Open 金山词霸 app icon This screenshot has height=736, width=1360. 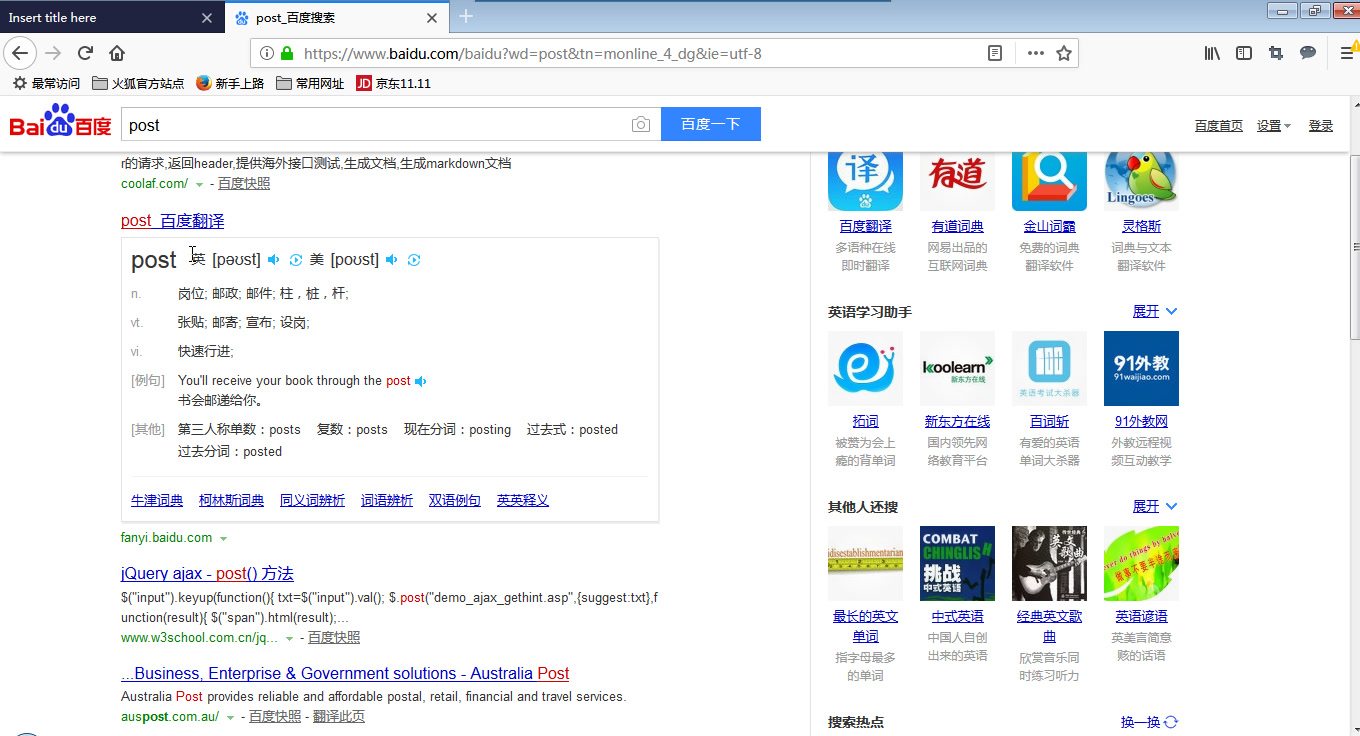tap(1049, 180)
